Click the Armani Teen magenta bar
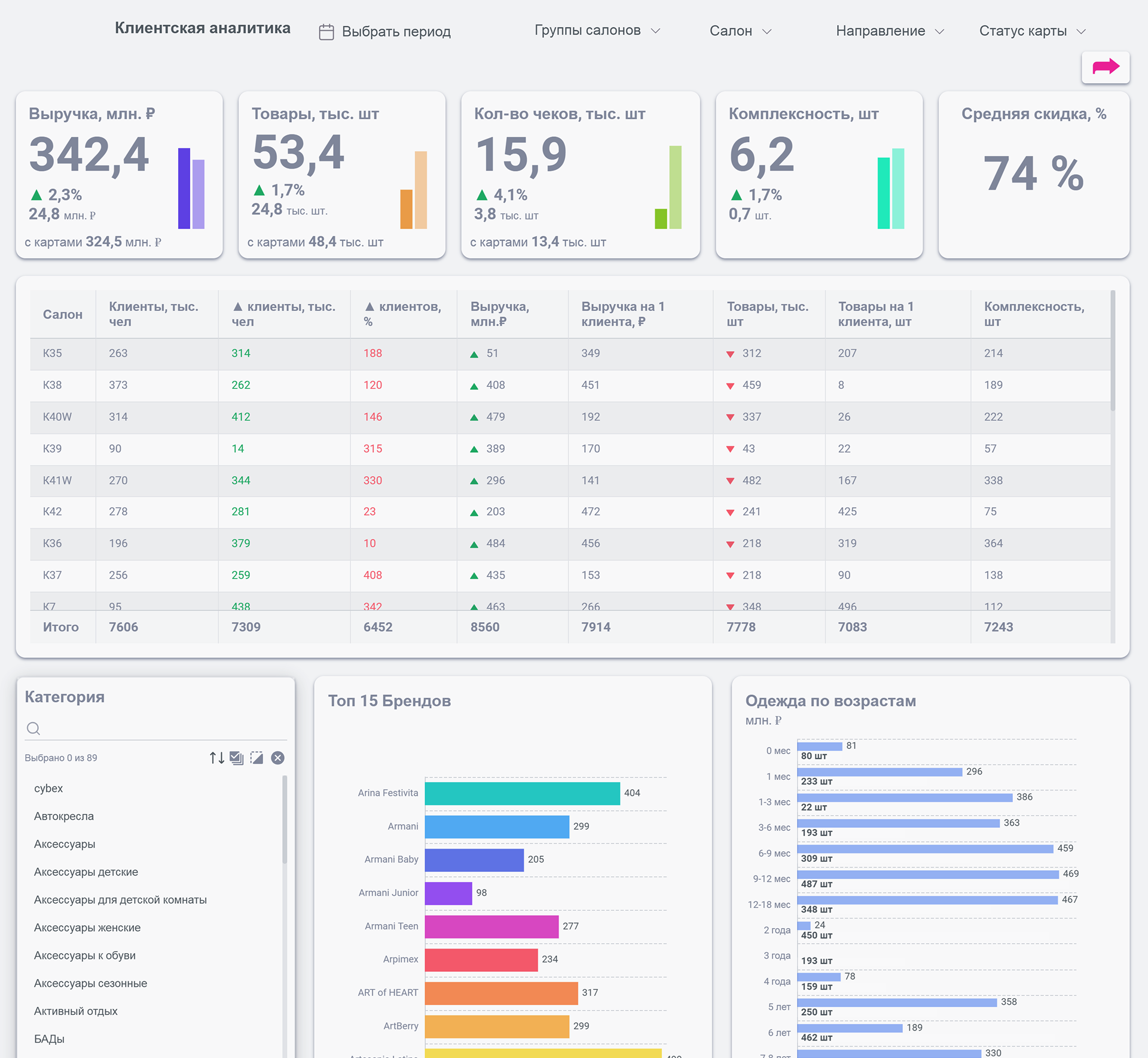 [491, 926]
